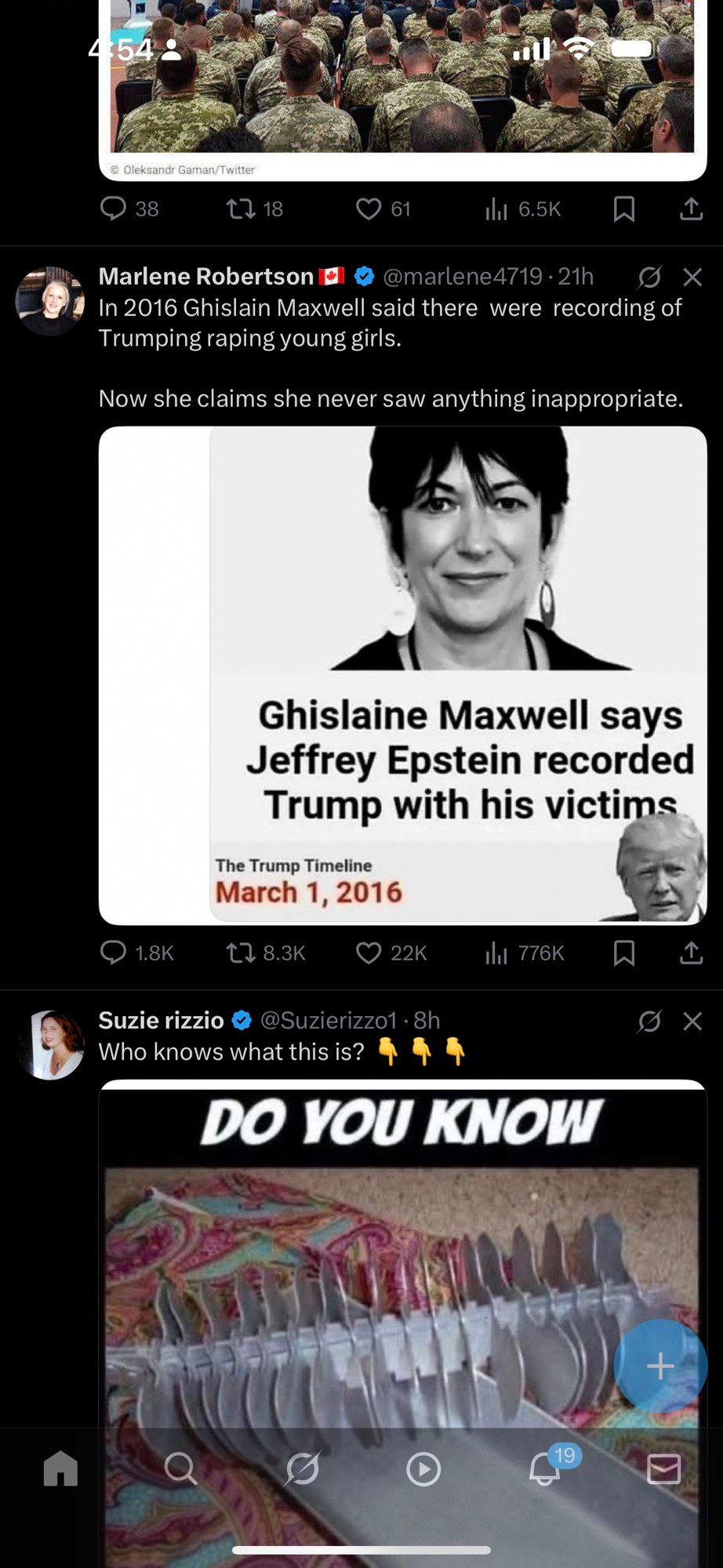Open Search tab in bottom navigation
The height and width of the screenshot is (1568, 723).
181,1468
